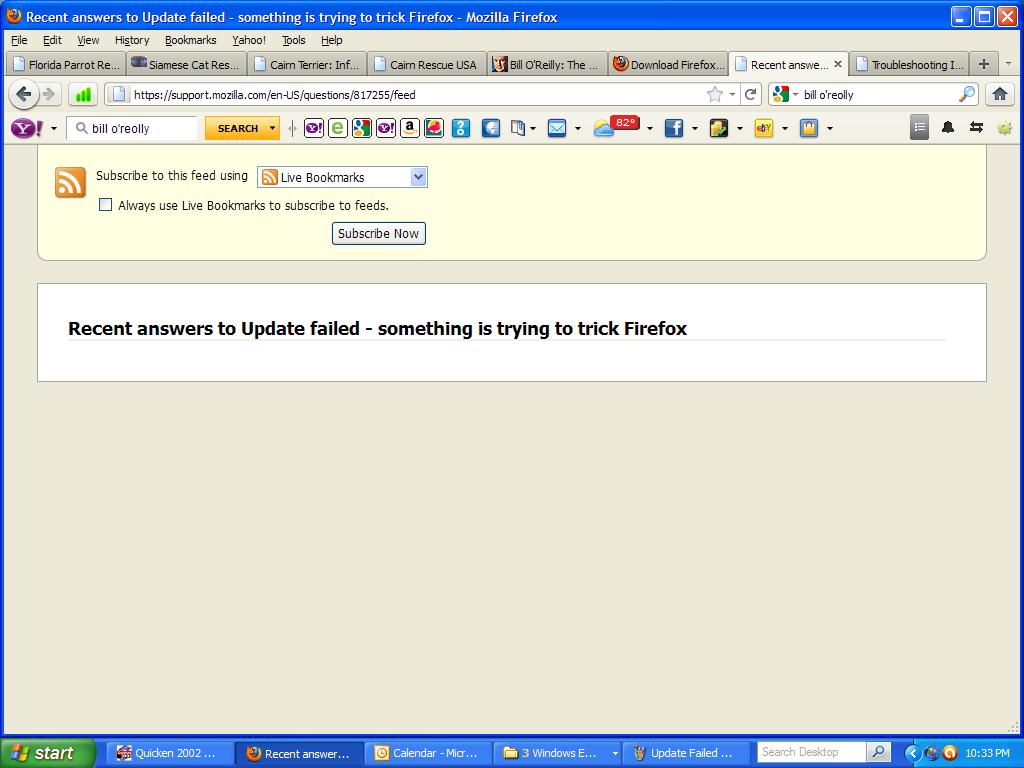Click the shopping bag toolbar icon
The image size is (1024, 768).
tap(809, 129)
